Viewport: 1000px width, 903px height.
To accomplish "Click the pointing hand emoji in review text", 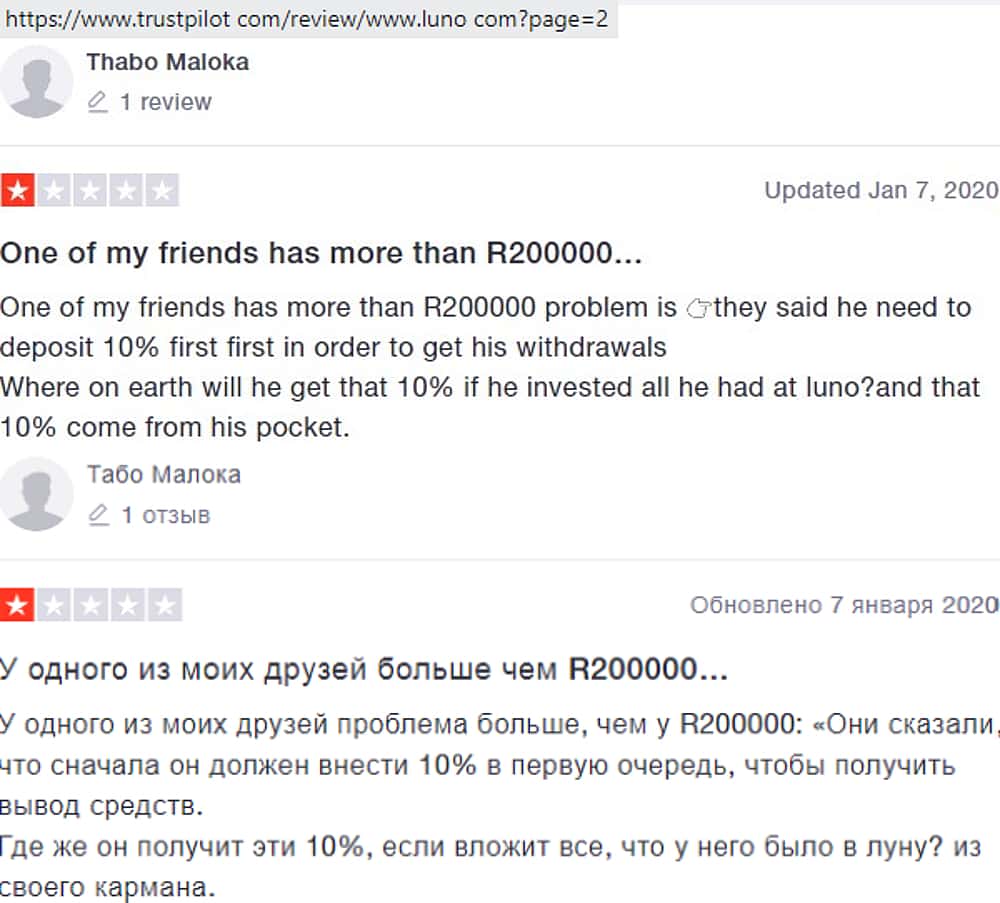I will [698, 309].
